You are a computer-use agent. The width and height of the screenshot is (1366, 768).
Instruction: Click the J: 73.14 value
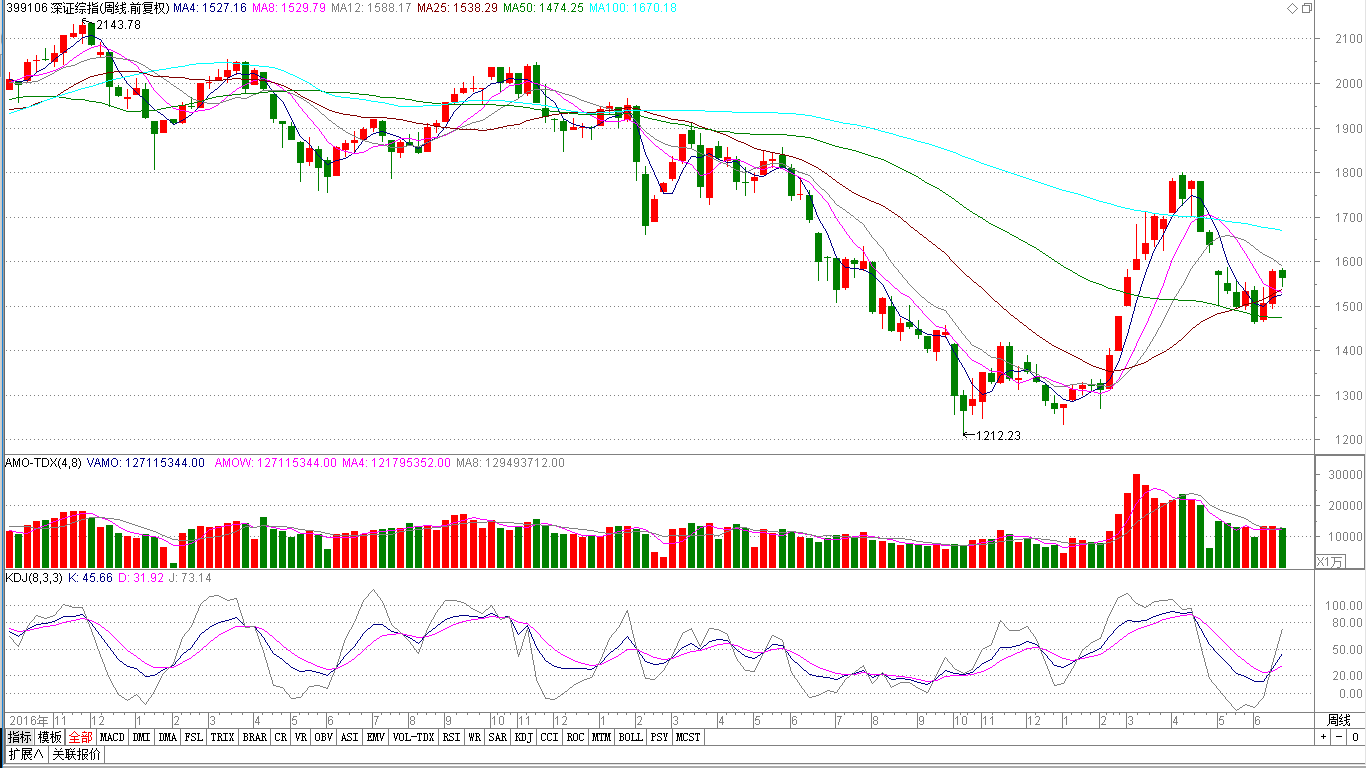click(x=189, y=578)
